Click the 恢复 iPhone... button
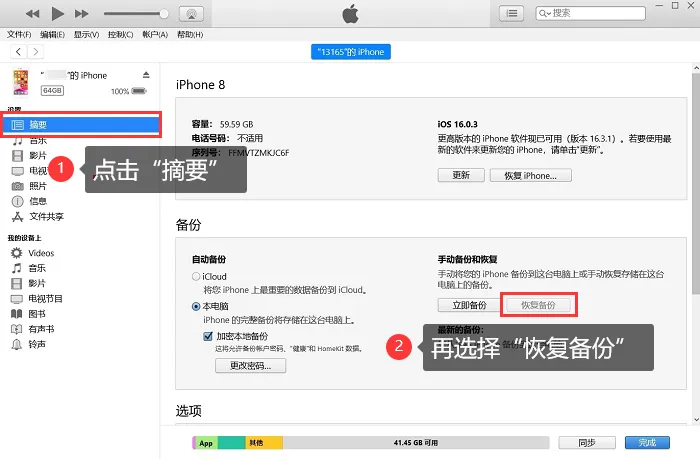The width and height of the screenshot is (700, 459). click(530, 175)
